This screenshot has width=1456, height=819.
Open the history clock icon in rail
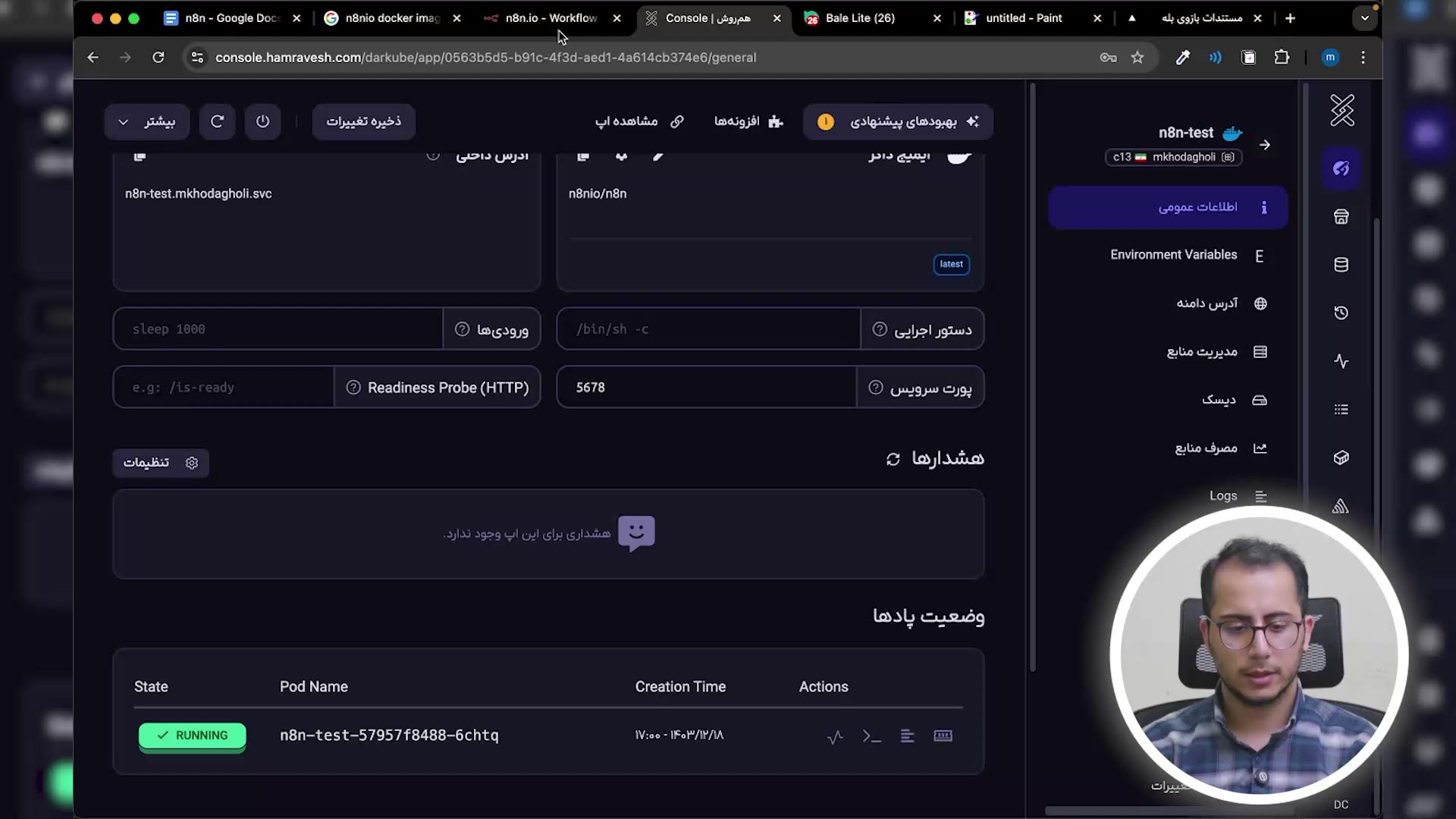(1341, 312)
